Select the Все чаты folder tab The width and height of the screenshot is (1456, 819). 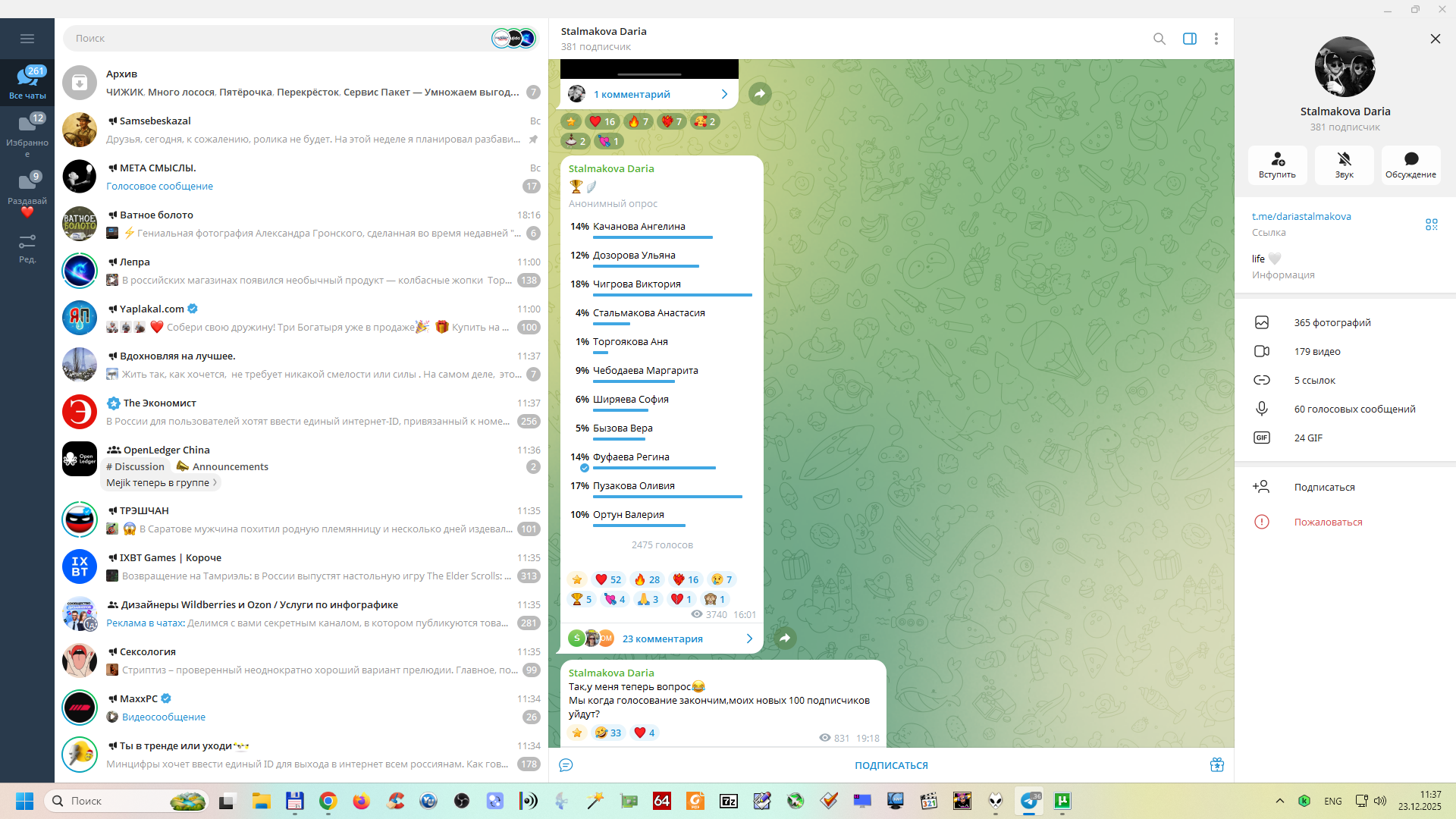[27, 82]
